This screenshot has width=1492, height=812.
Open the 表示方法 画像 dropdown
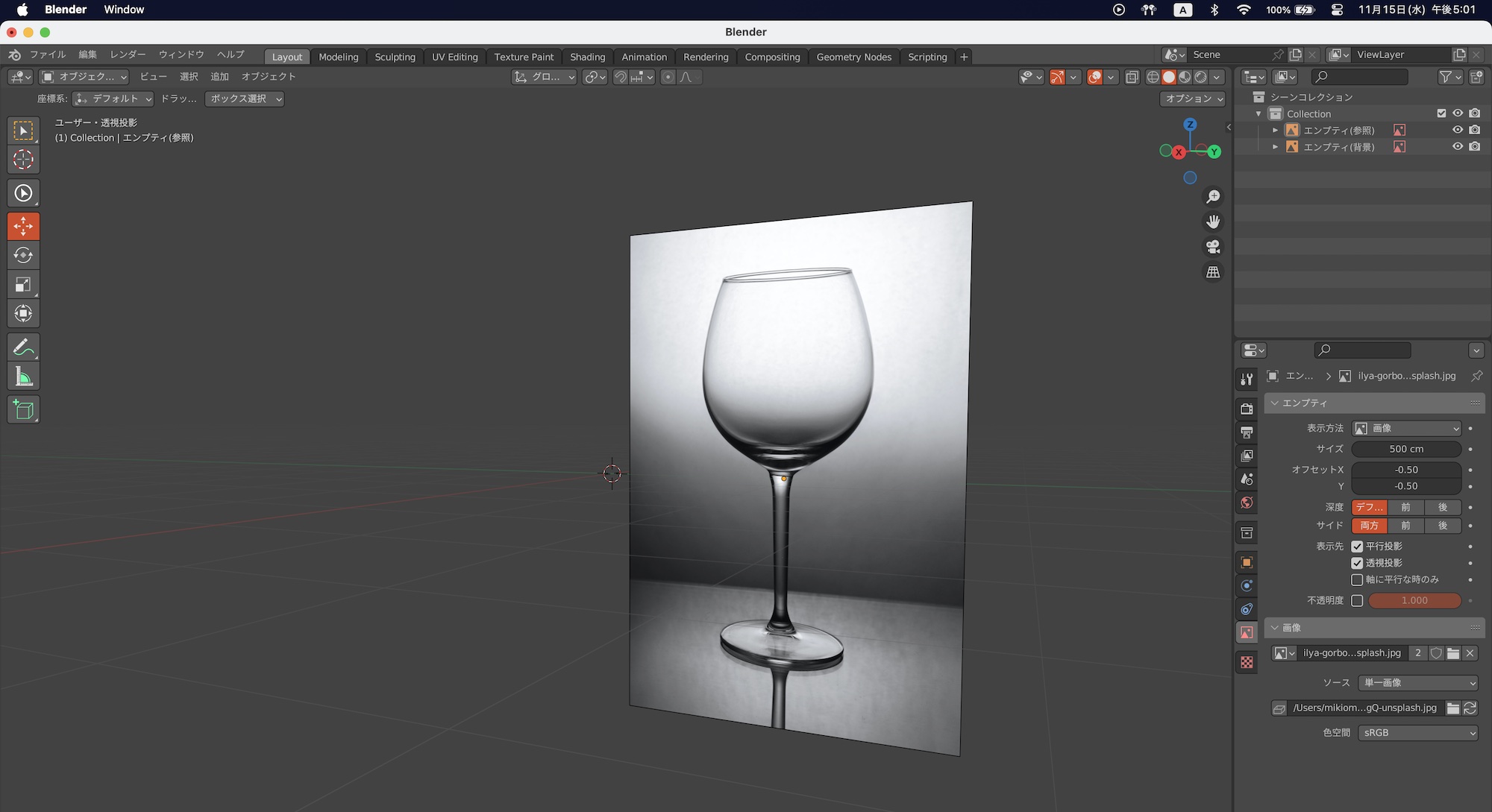tap(1406, 428)
